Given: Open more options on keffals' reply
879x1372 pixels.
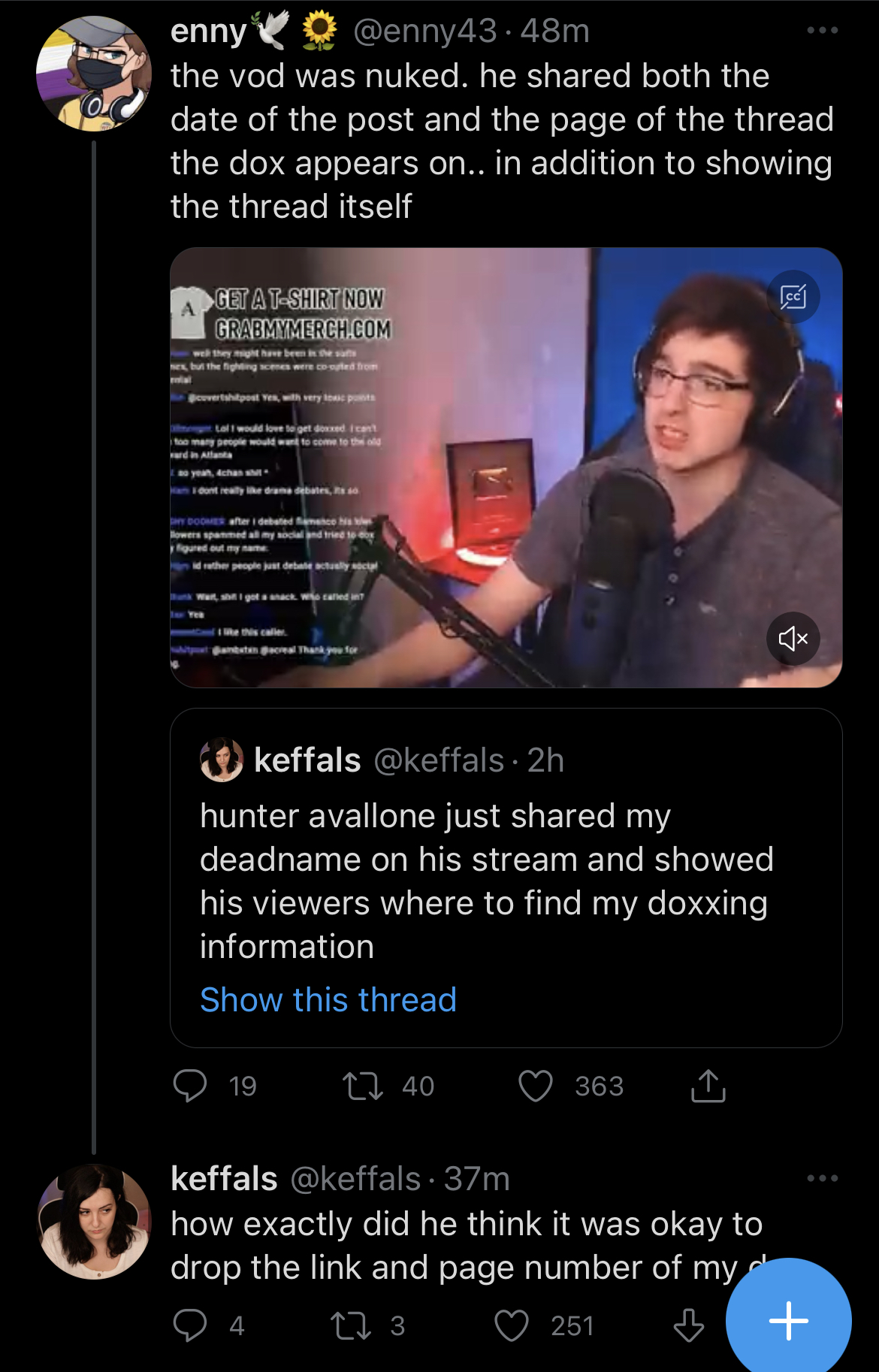Looking at the screenshot, I should pyautogui.click(x=822, y=1178).
